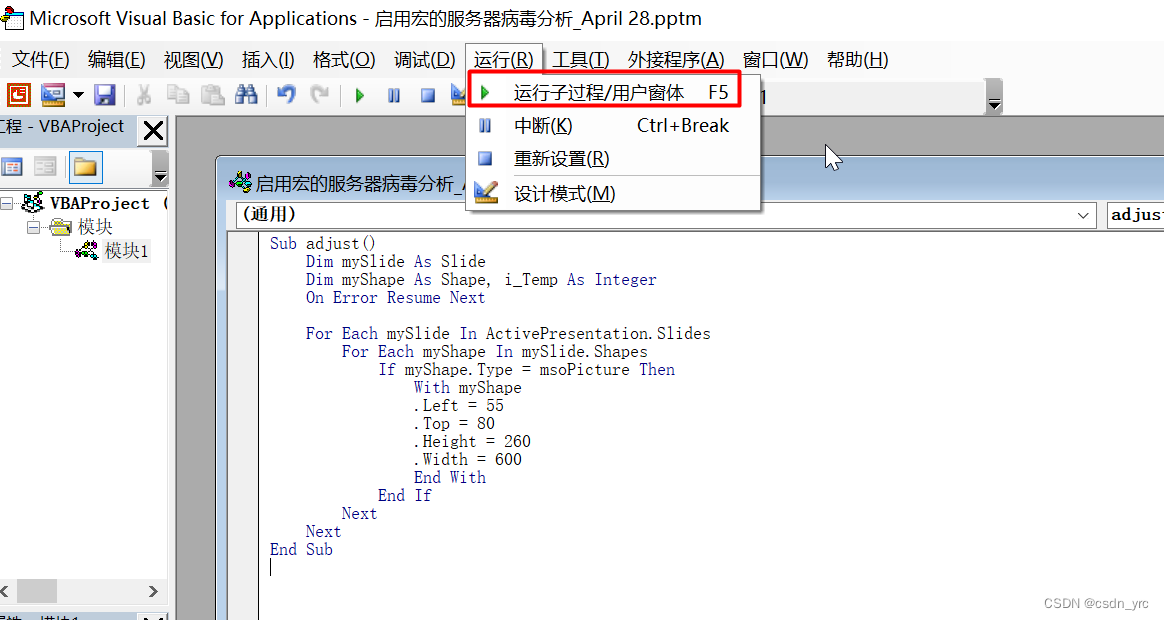Screen dimensions: 1164x620
Task: Open the 格式(O) menu
Action: (x=344, y=59)
